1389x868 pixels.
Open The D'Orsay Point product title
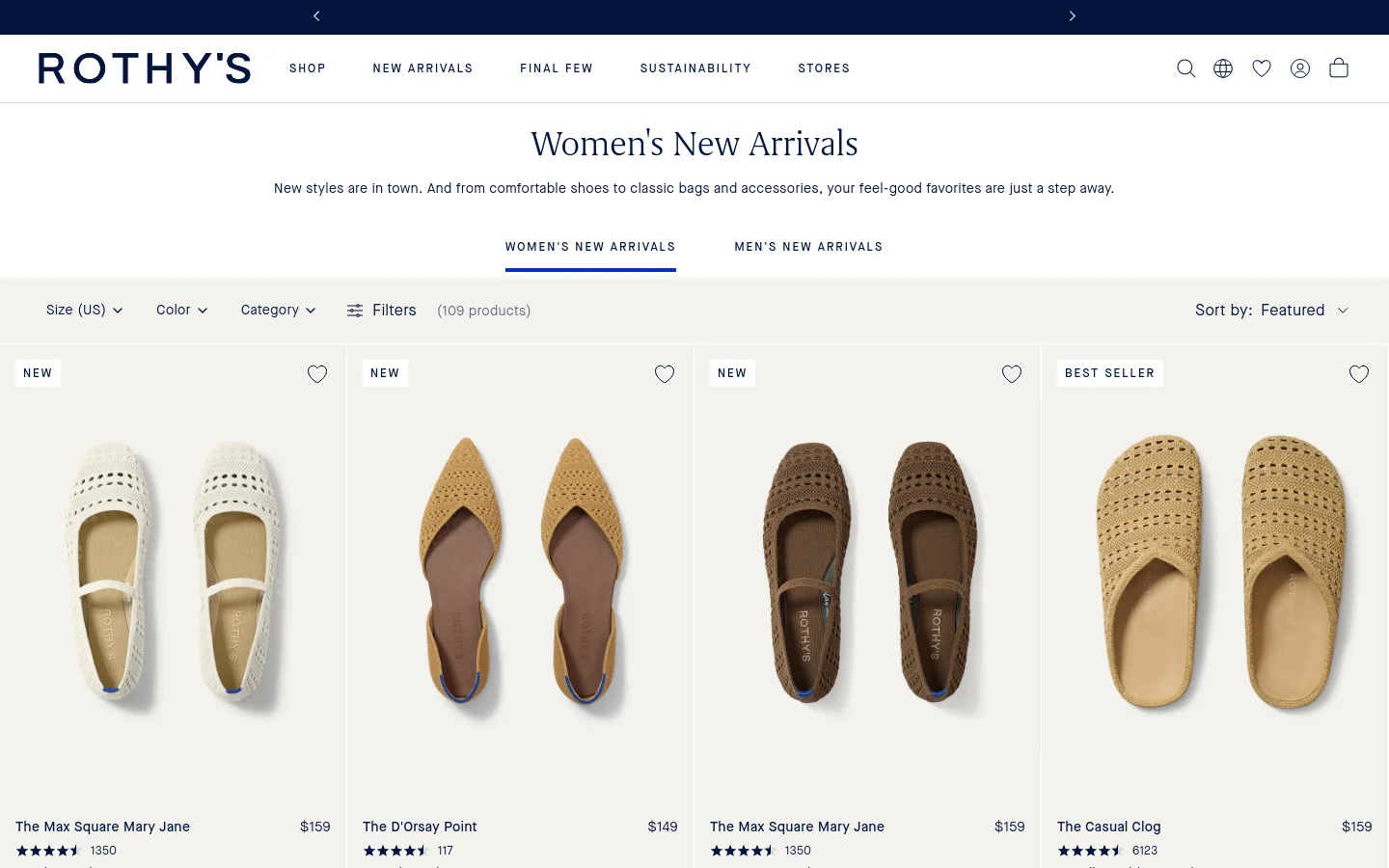(x=420, y=827)
